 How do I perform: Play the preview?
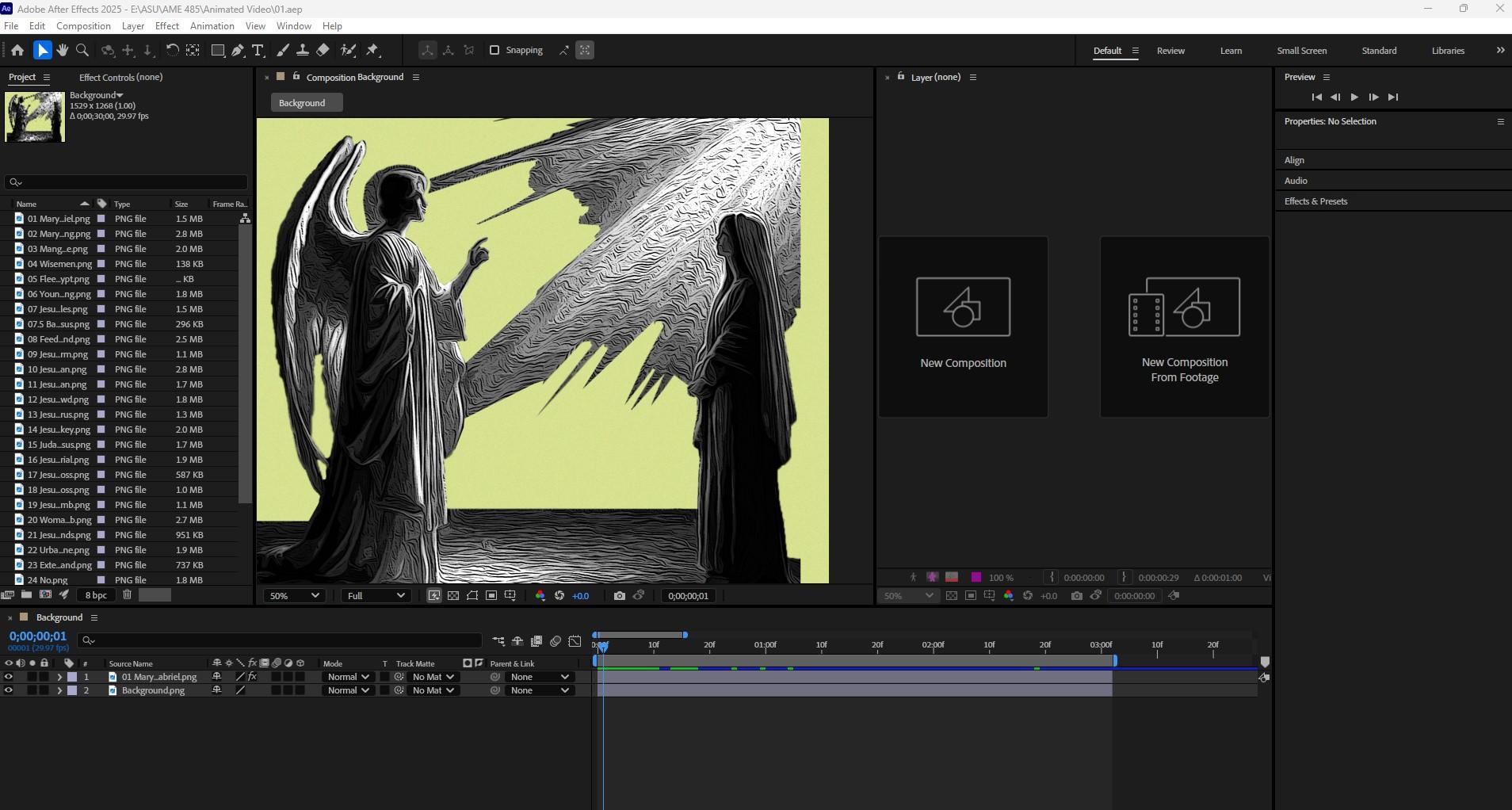[1354, 97]
